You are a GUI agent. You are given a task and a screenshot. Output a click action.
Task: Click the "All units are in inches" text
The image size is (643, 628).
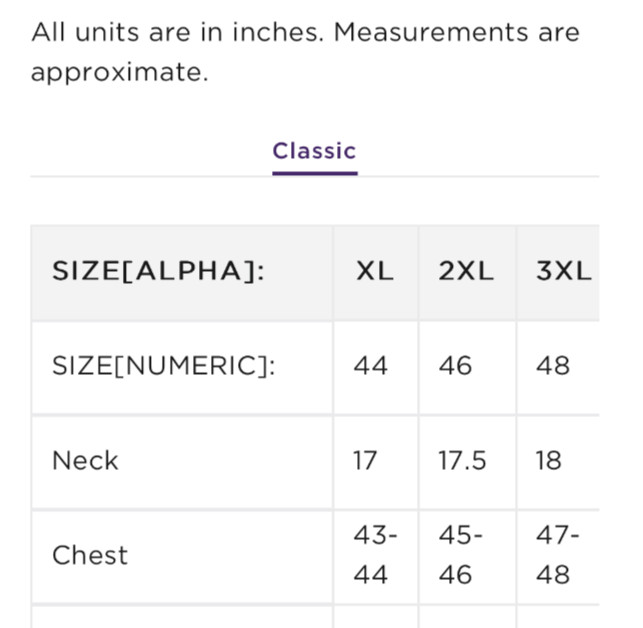click(x=178, y=32)
